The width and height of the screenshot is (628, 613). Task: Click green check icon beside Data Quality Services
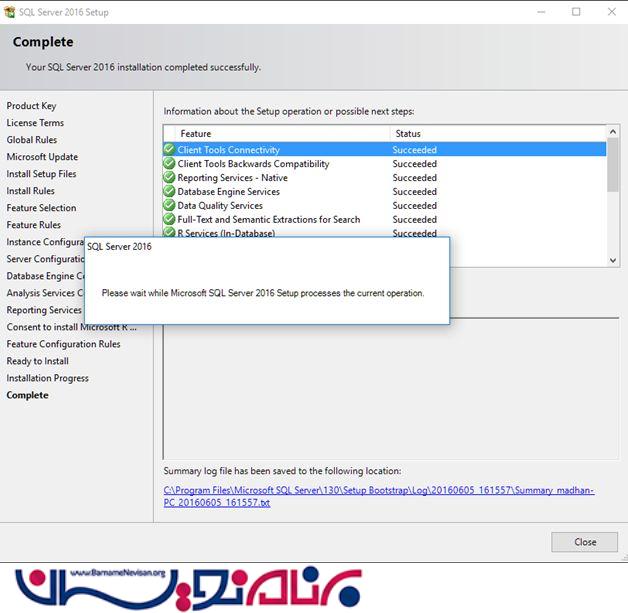pyautogui.click(x=169, y=206)
